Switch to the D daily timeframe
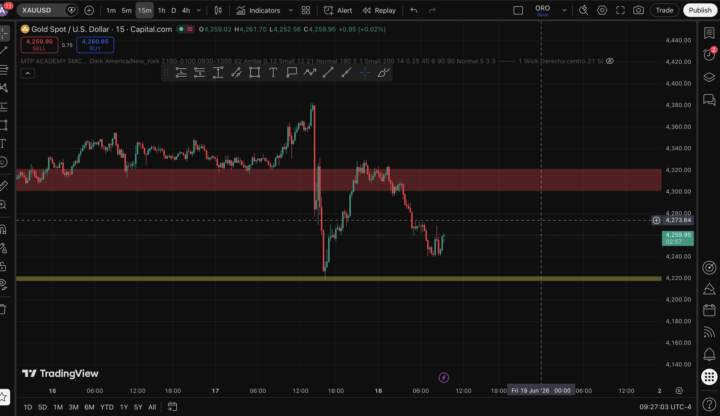Screen dimensions: 720x416 174,10
